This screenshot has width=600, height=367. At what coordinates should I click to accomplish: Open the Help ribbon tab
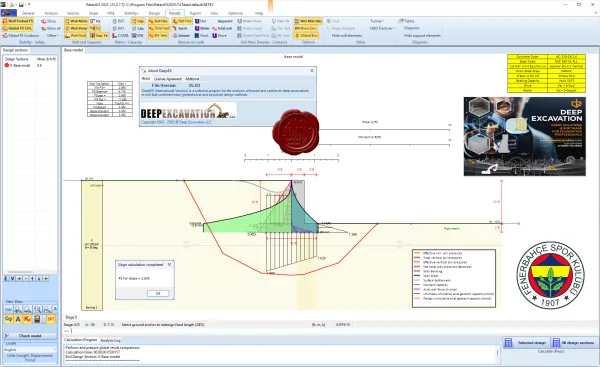tap(259, 13)
